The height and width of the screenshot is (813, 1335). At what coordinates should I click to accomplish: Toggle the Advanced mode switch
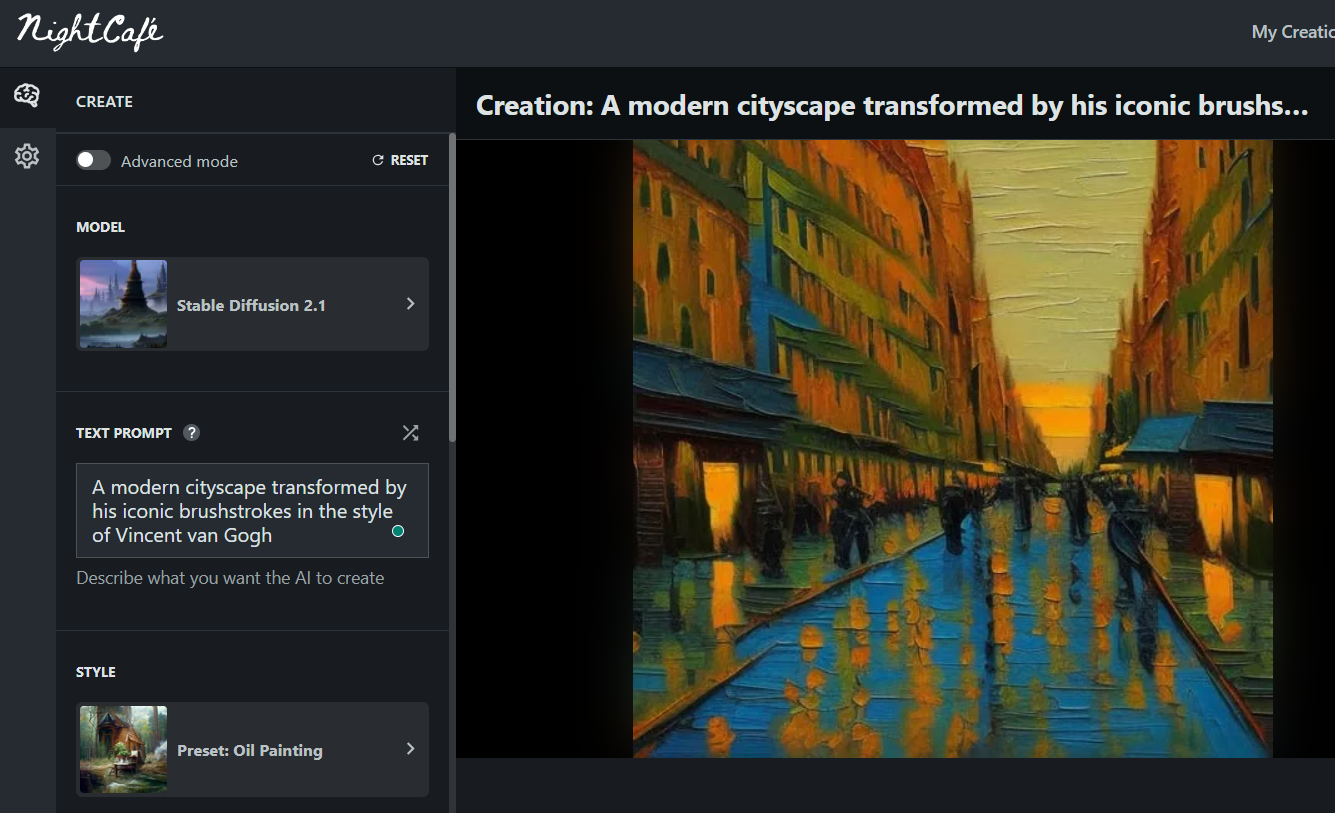[x=94, y=160]
